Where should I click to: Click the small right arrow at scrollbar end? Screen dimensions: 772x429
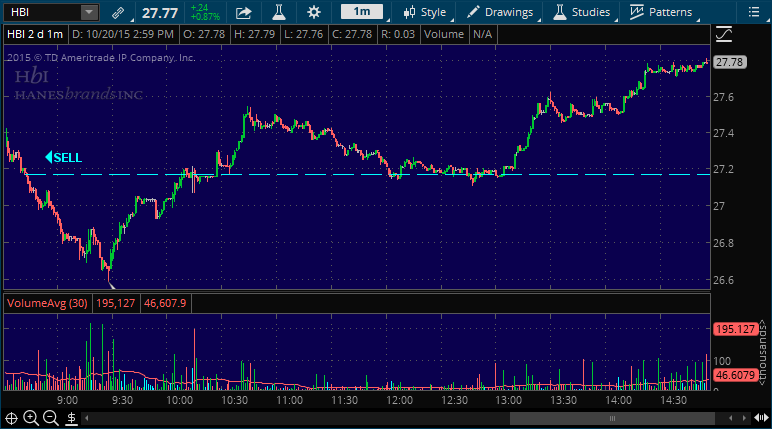744,418
